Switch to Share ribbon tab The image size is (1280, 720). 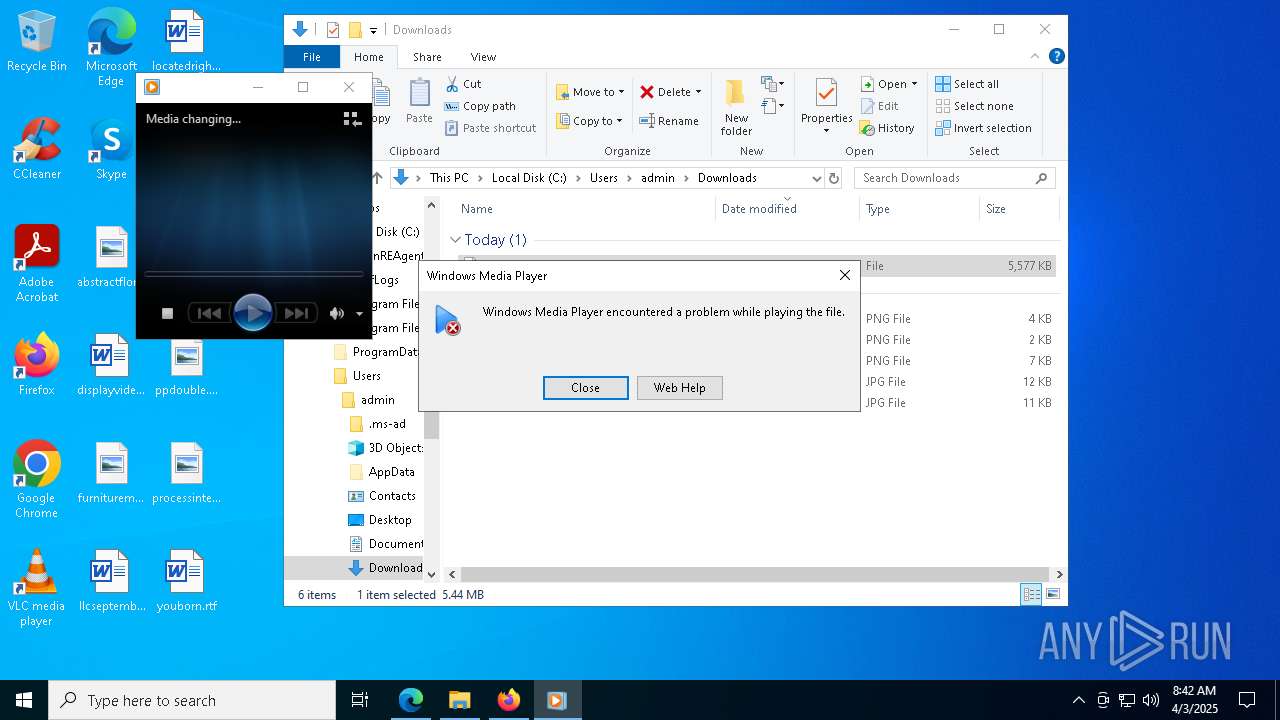pos(427,57)
